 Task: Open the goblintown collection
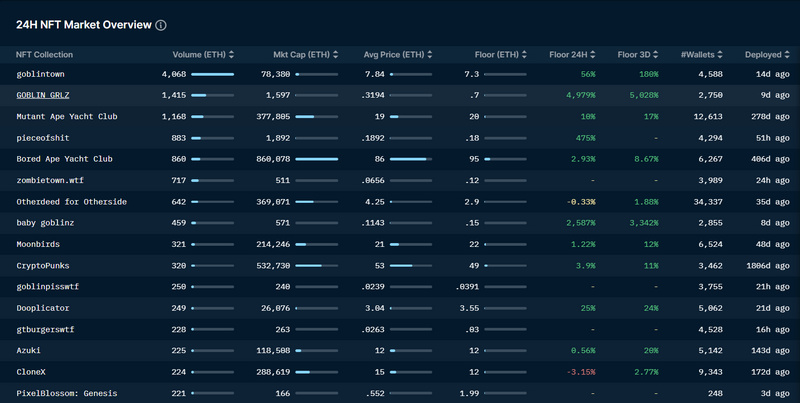pyautogui.click(x=40, y=74)
